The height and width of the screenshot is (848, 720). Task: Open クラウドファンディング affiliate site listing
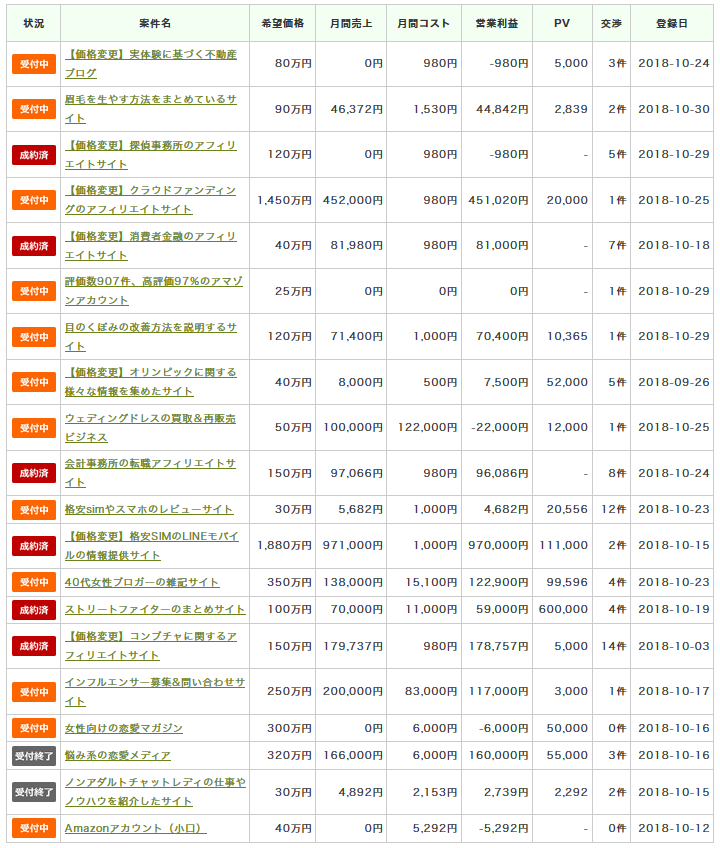point(150,191)
